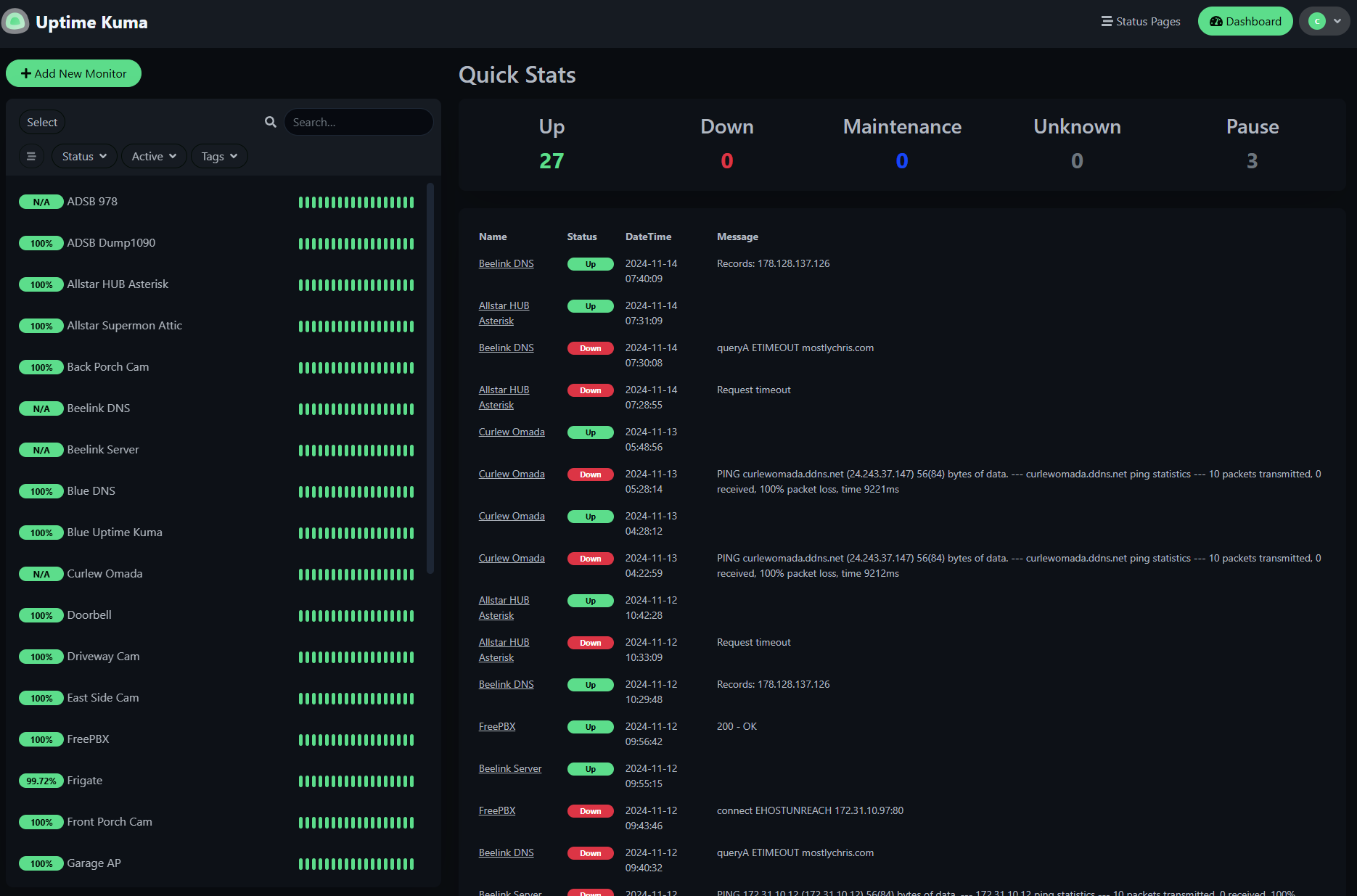
Task: Click the Down count in Quick Stats
Action: click(727, 160)
